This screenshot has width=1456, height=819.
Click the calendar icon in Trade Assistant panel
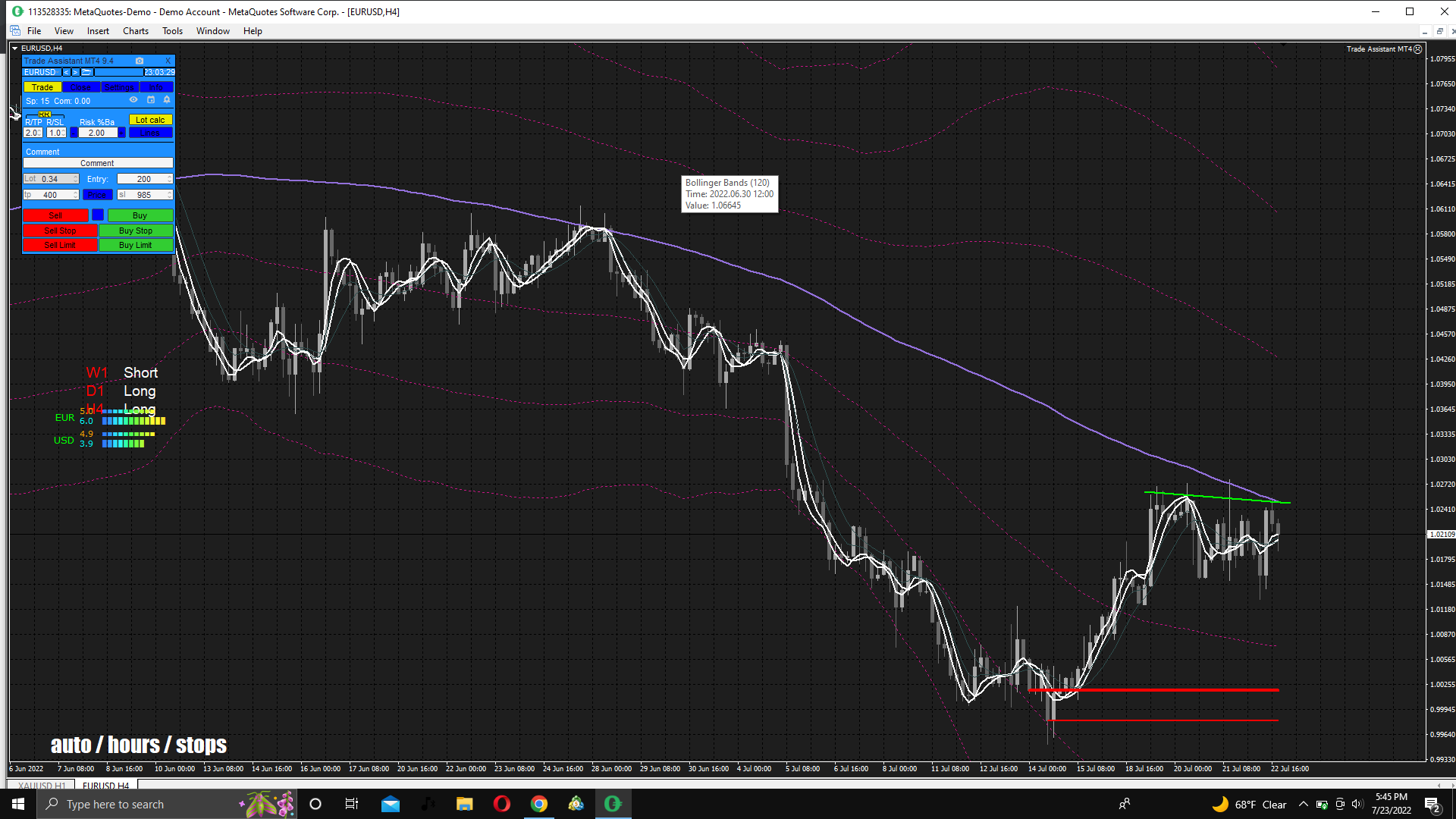point(150,100)
